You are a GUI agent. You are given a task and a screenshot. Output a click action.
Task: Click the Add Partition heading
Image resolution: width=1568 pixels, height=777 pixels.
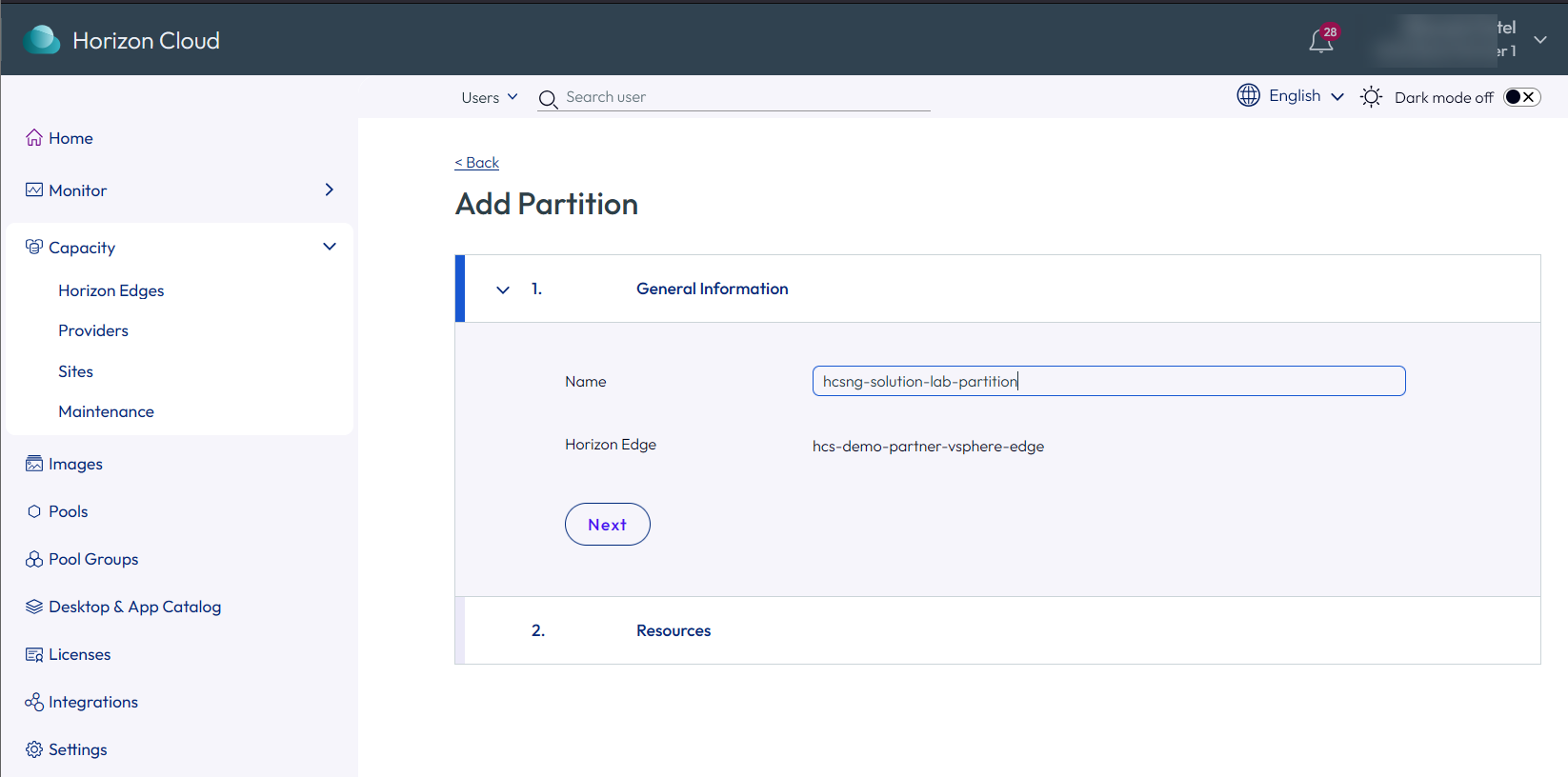[x=547, y=204]
